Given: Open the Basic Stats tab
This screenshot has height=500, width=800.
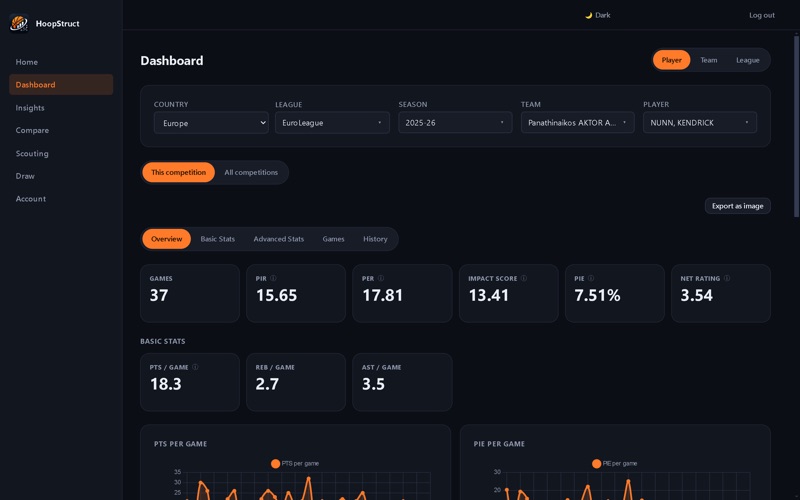Looking at the screenshot, I should 218,239.
